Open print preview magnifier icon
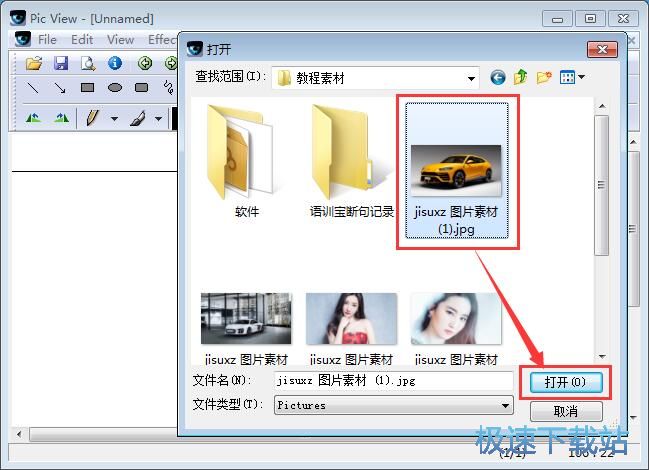 88,63
